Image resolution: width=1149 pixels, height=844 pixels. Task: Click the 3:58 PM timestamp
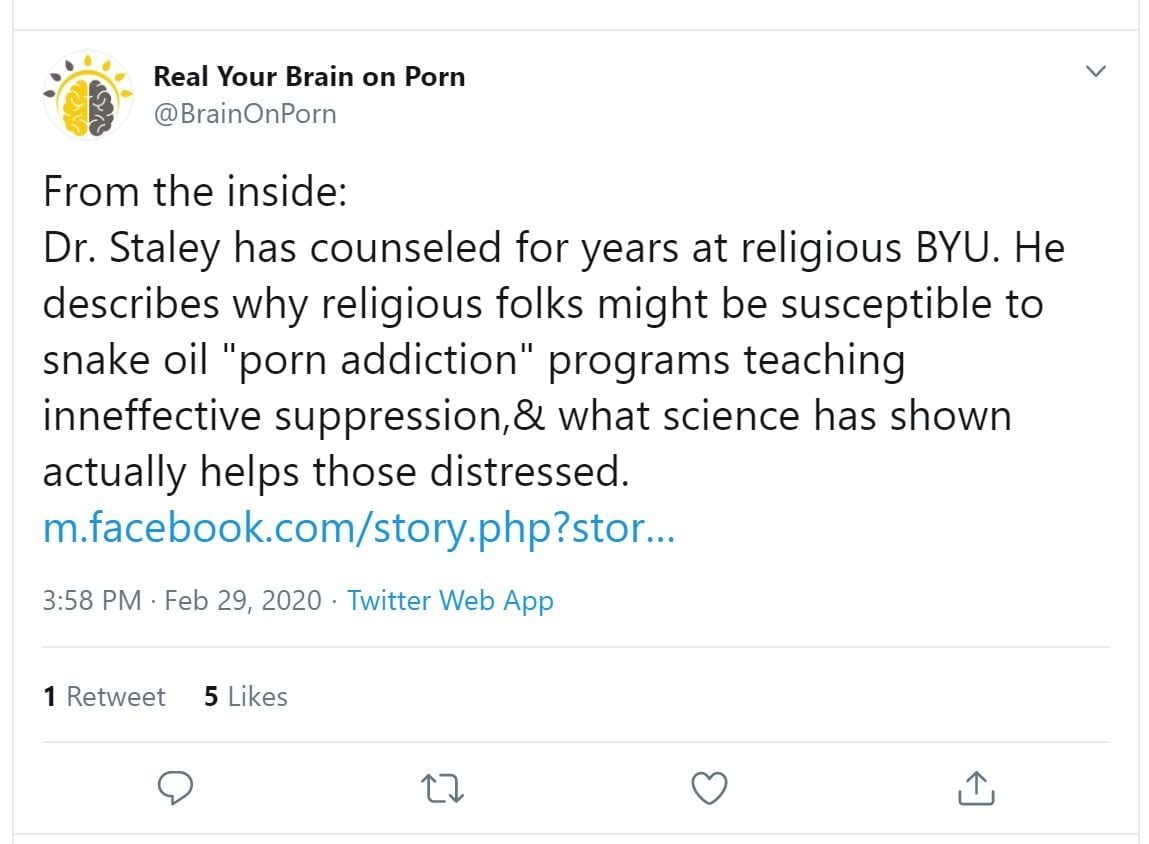pyautogui.click(x=92, y=601)
